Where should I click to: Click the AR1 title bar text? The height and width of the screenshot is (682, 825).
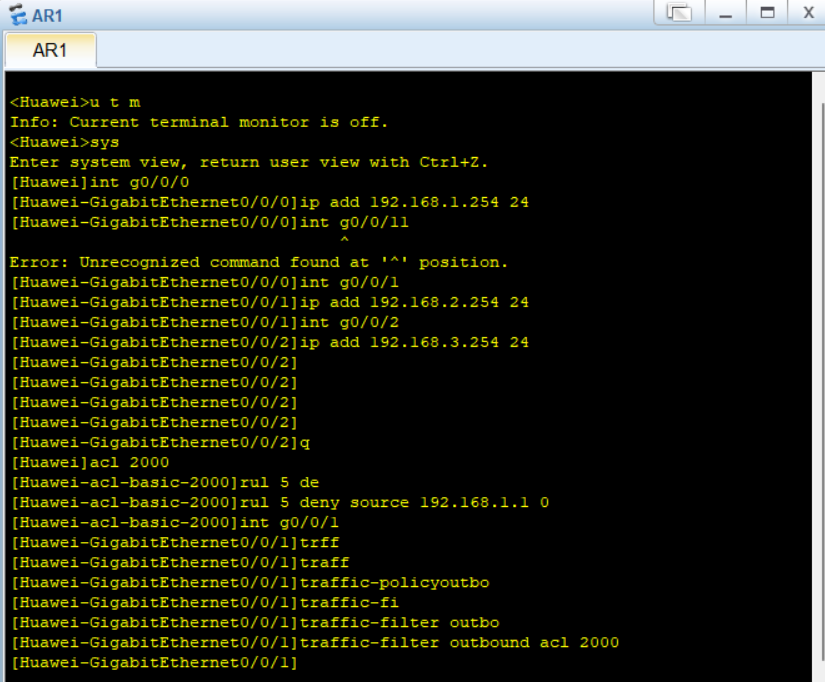47,16
